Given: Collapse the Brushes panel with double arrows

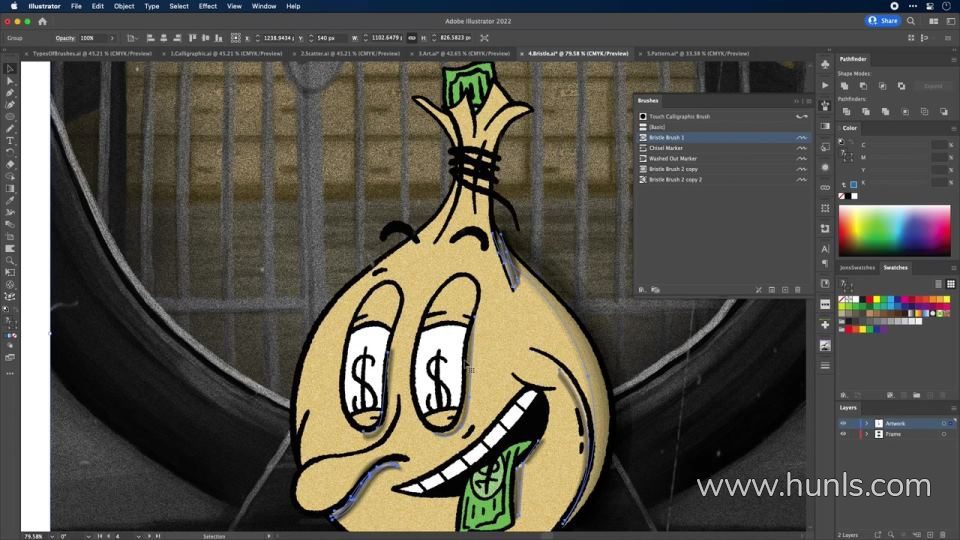Looking at the screenshot, I should [x=797, y=101].
